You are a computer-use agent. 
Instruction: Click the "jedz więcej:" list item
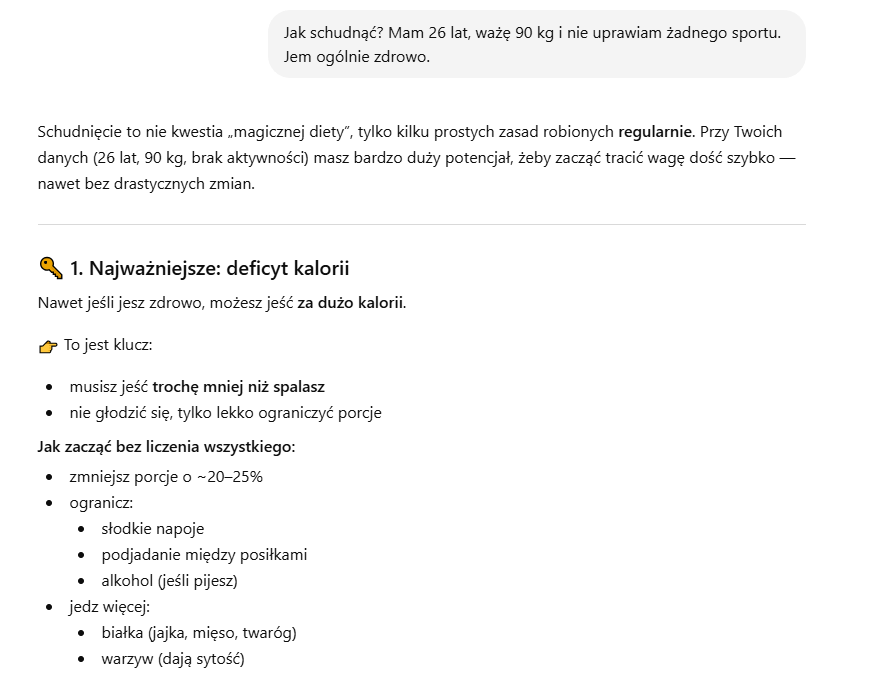point(110,607)
